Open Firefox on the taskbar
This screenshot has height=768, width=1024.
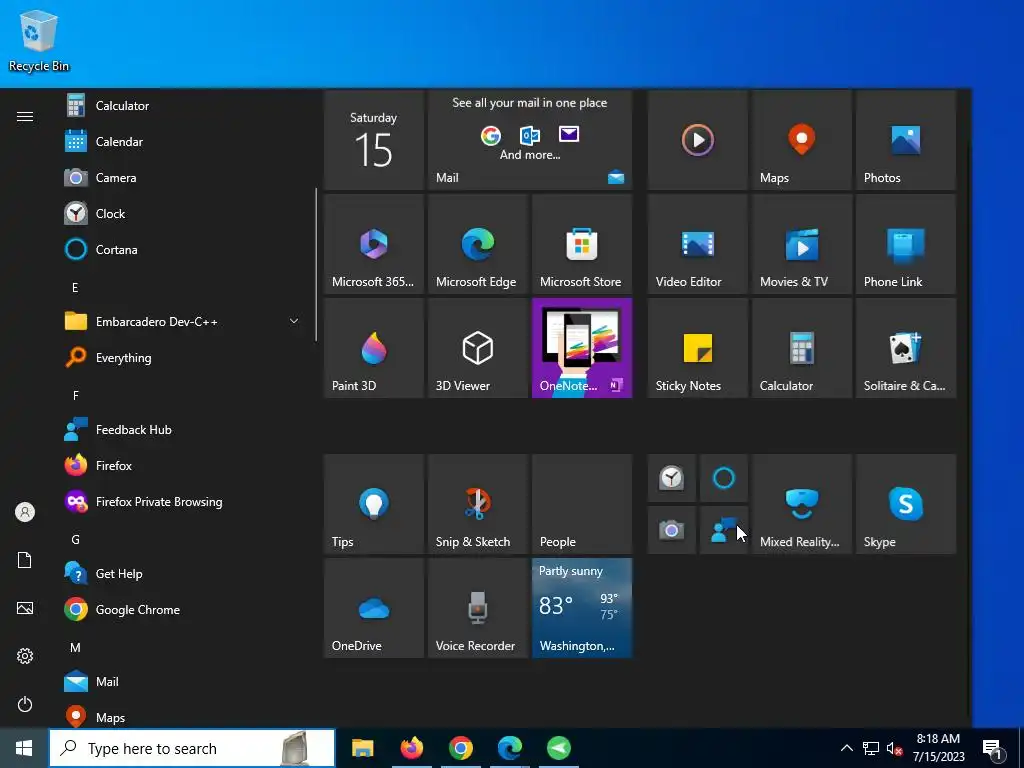[x=411, y=748]
